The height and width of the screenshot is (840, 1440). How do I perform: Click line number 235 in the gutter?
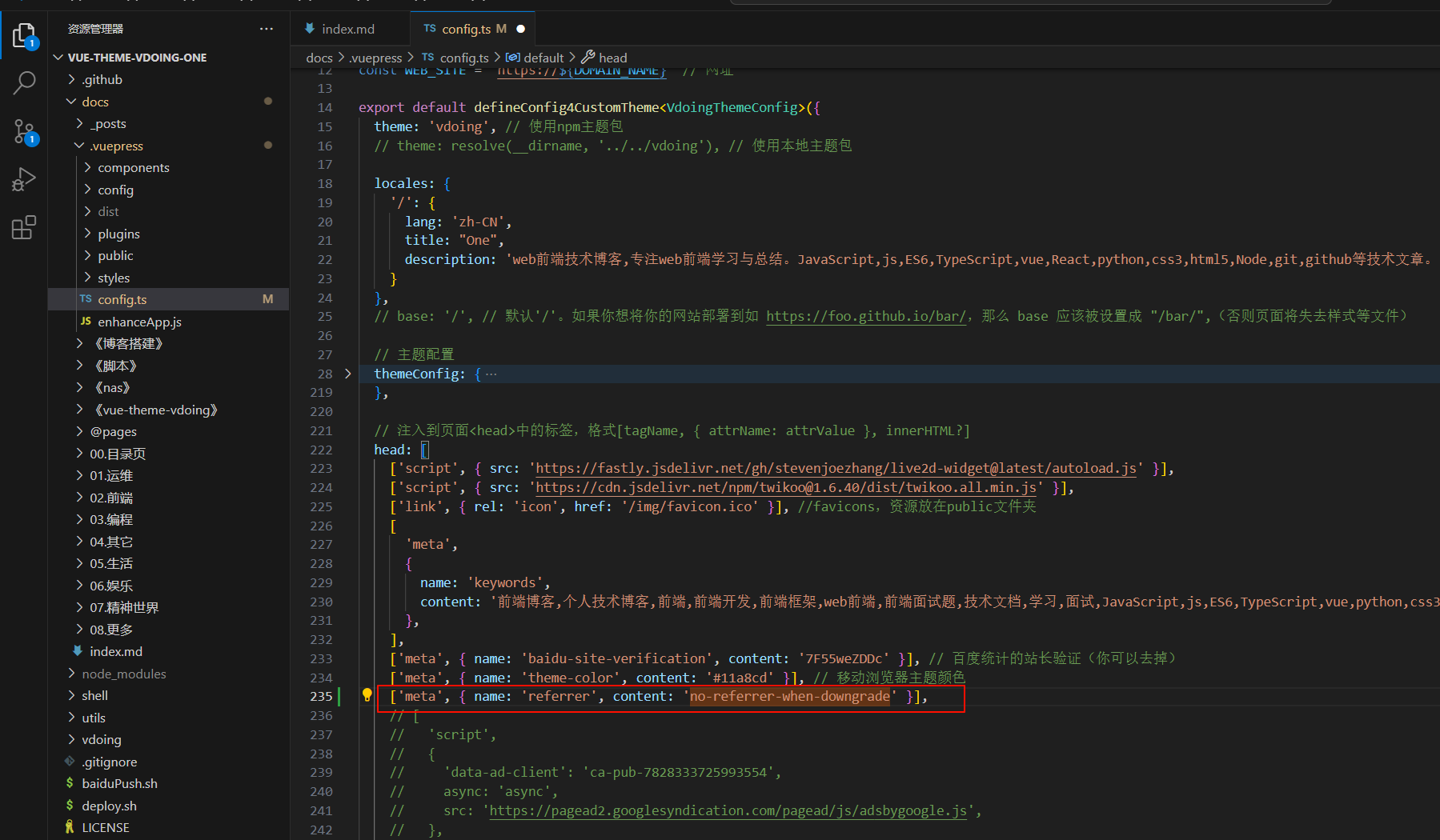click(321, 696)
